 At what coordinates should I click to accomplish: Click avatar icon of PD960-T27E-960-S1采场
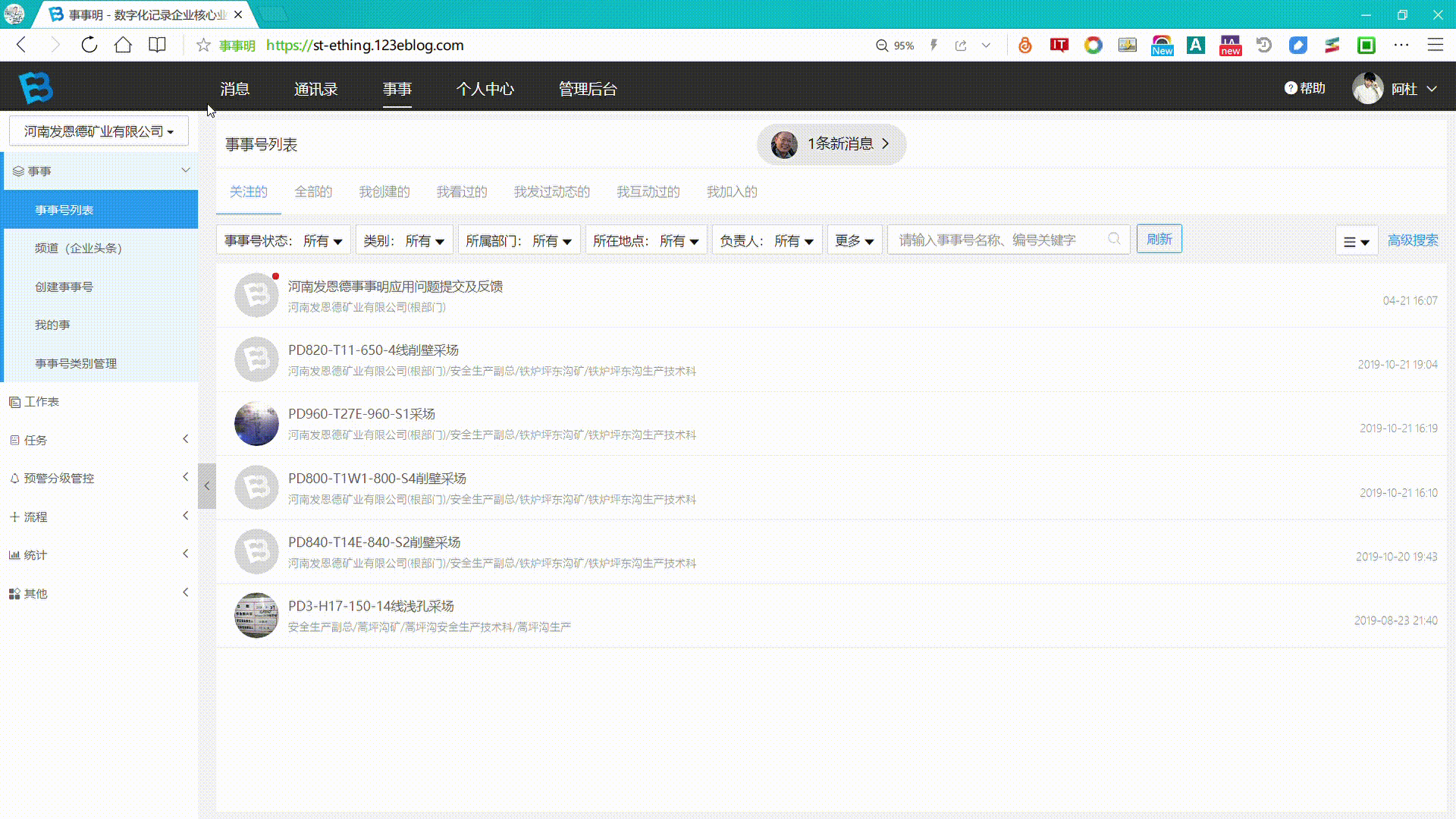coord(256,423)
